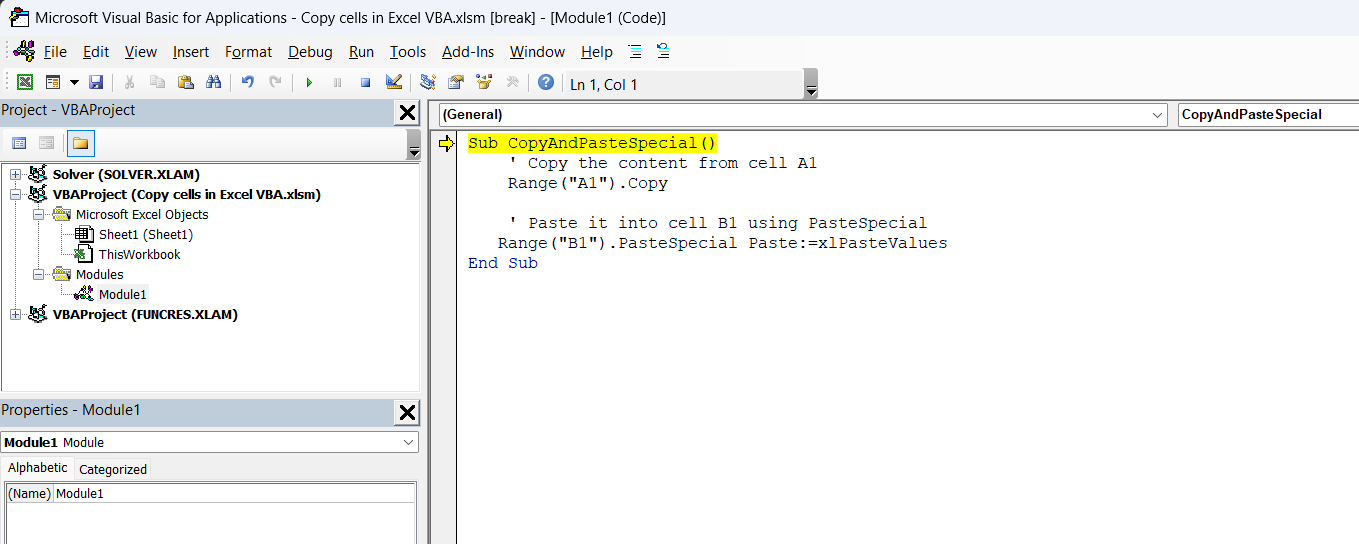
Task: Expand the VBAProject (FUNCRES.XLAM) node
Action: tap(15, 314)
